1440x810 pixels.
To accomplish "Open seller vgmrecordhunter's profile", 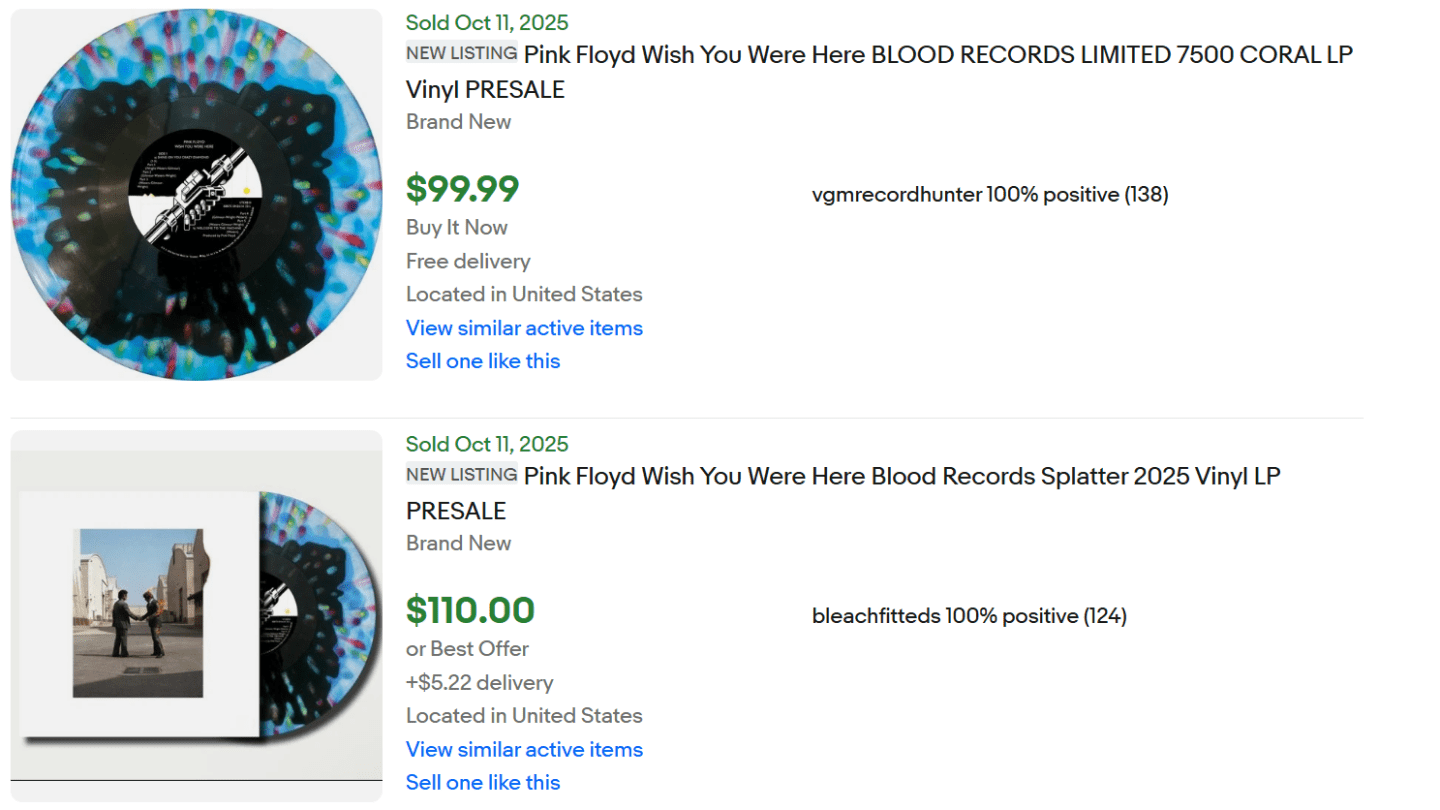I will pos(896,194).
